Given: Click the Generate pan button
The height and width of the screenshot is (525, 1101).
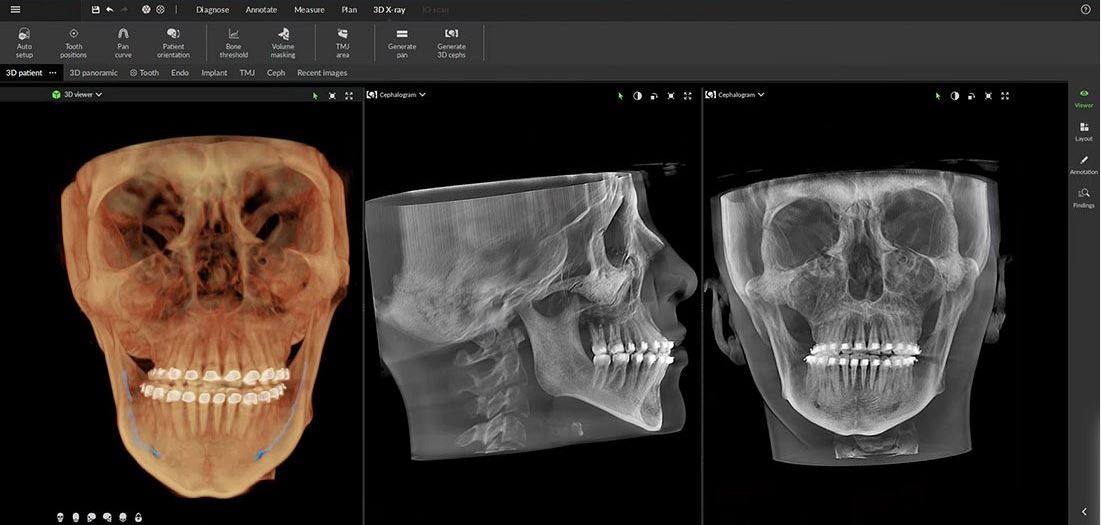Looking at the screenshot, I should click(x=402, y=42).
